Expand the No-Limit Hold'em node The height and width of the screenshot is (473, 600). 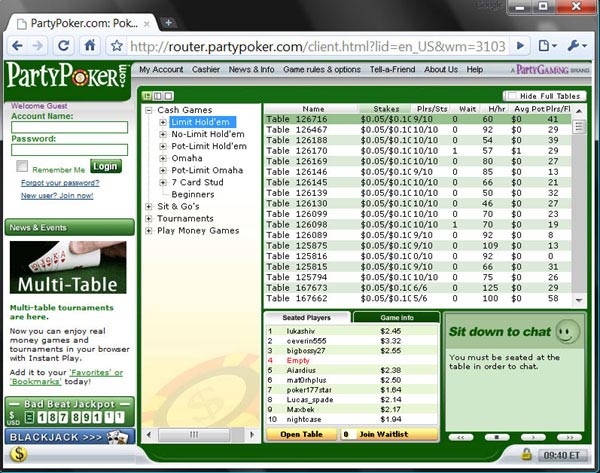pyautogui.click(x=163, y=134)
